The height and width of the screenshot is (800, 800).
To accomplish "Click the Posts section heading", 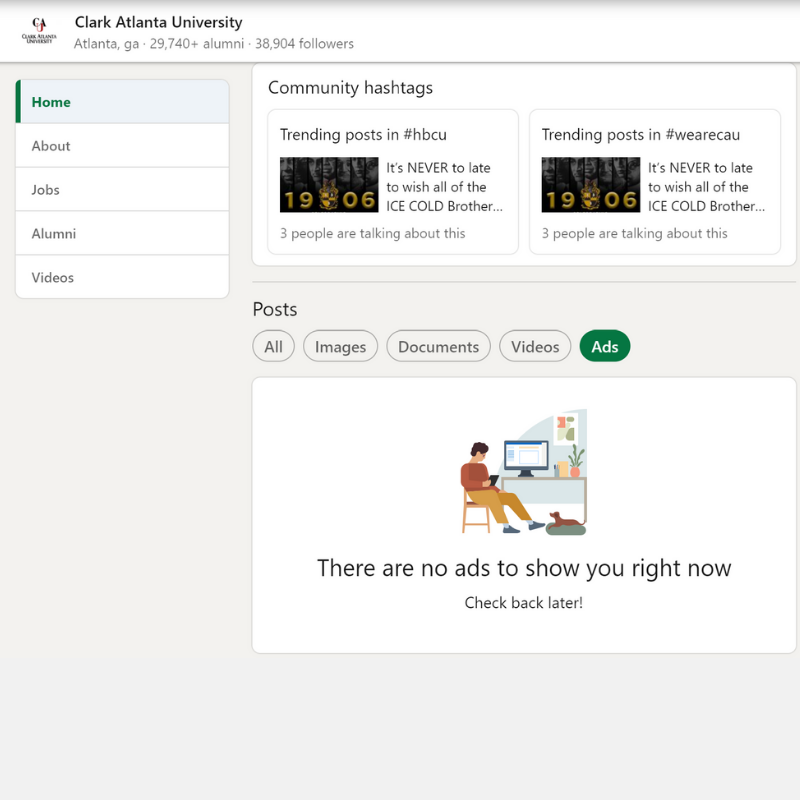I will (274, 309).
